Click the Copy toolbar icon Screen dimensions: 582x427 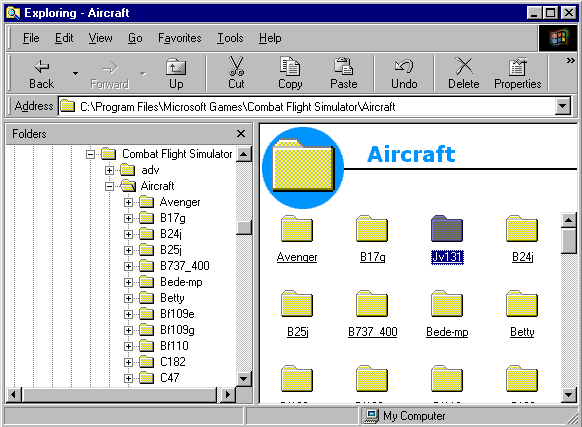tap(290, 66)
